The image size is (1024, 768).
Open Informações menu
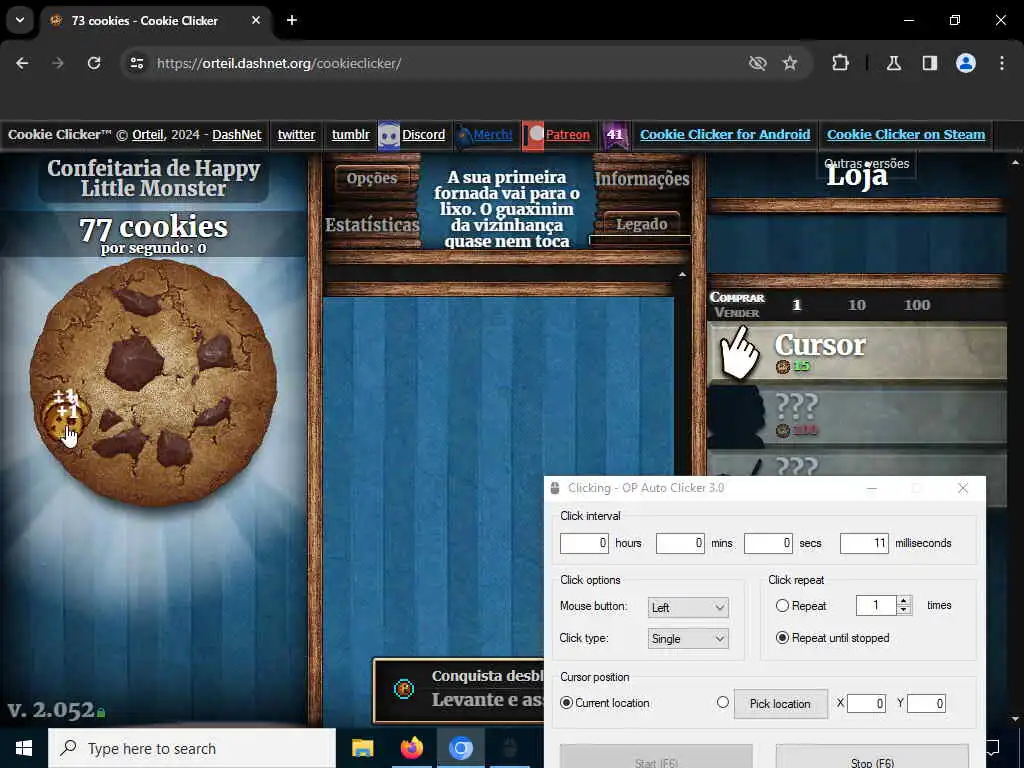coord(642,178)
